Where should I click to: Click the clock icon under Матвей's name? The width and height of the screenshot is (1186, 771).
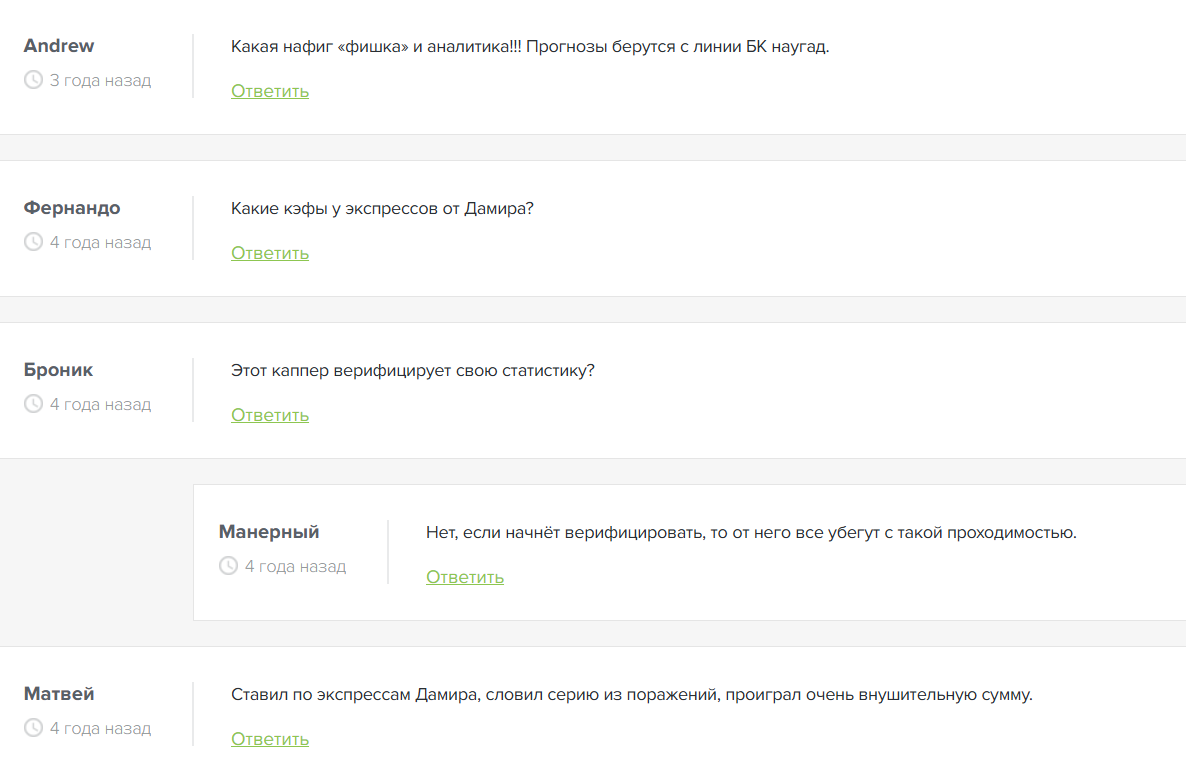[33, 728]
